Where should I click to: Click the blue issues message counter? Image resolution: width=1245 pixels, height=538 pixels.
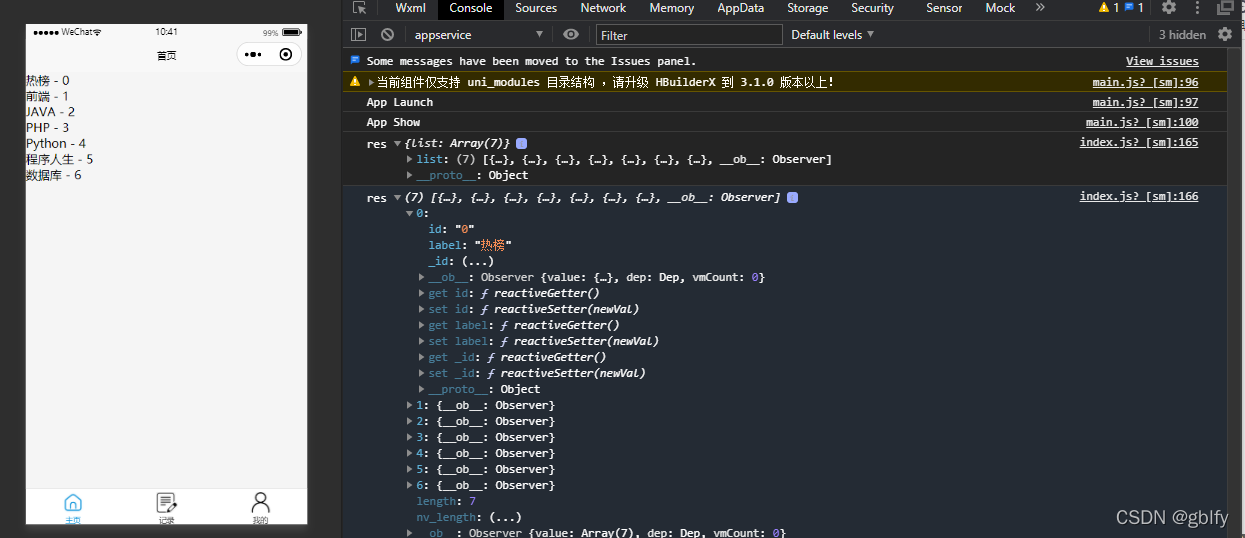coord(1133,8)
